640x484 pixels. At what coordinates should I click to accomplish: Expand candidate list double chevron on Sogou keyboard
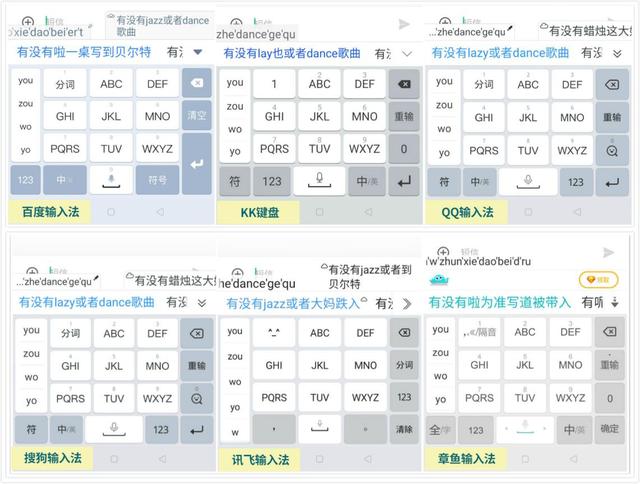point(202,303)
